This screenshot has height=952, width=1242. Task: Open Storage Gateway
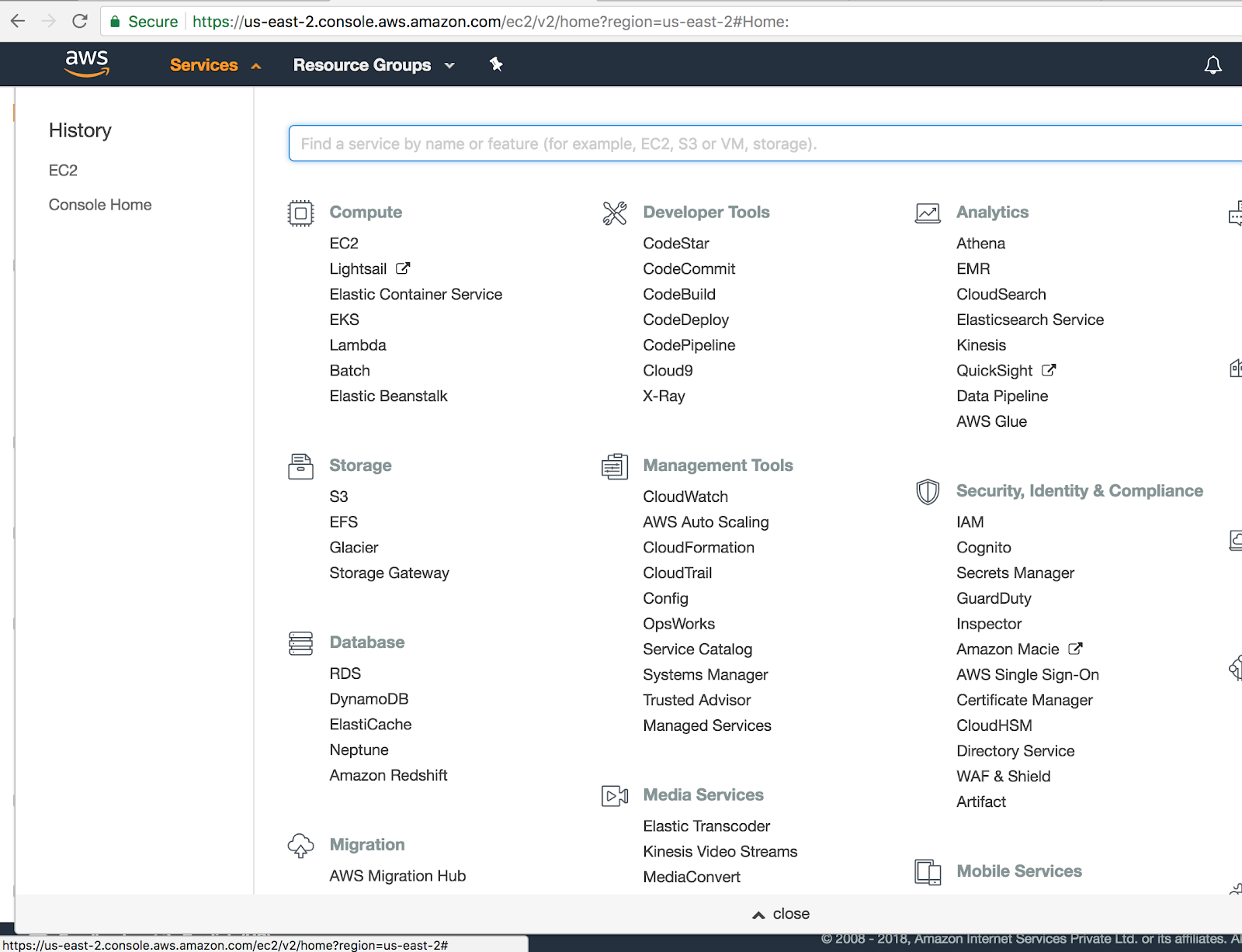(x=390, y=573)
